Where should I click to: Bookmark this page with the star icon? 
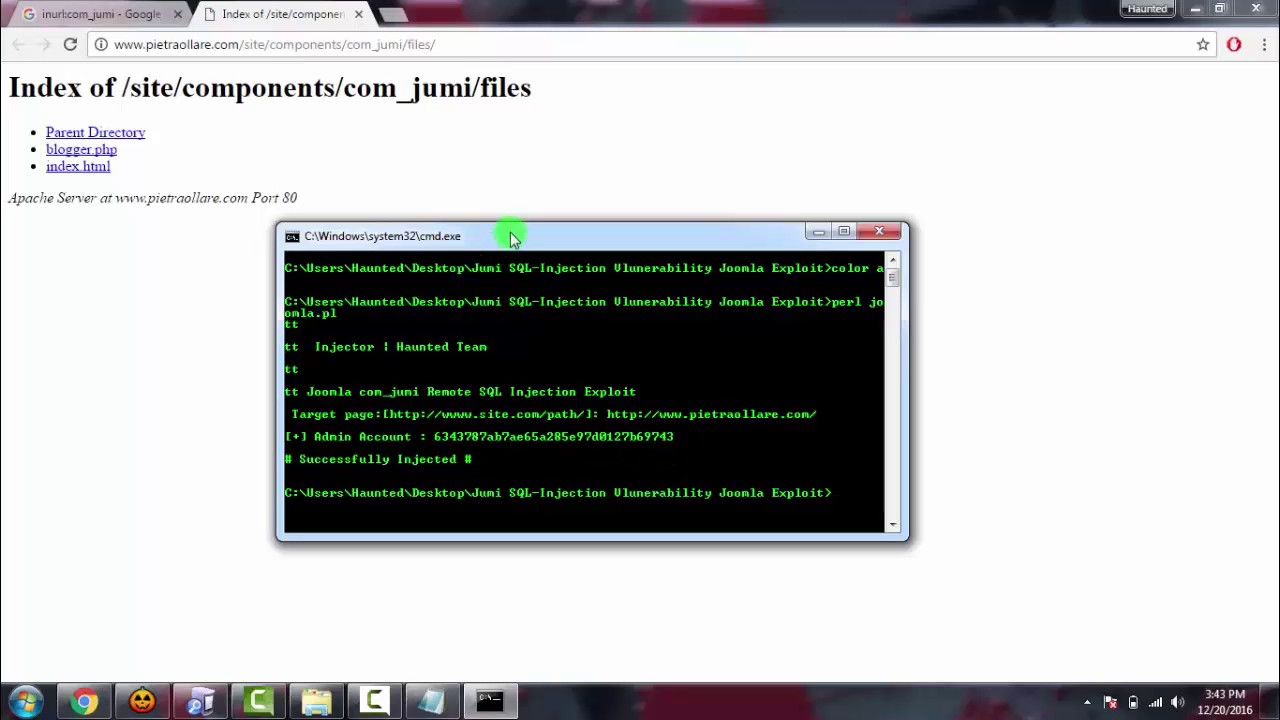coord(1203,44)
